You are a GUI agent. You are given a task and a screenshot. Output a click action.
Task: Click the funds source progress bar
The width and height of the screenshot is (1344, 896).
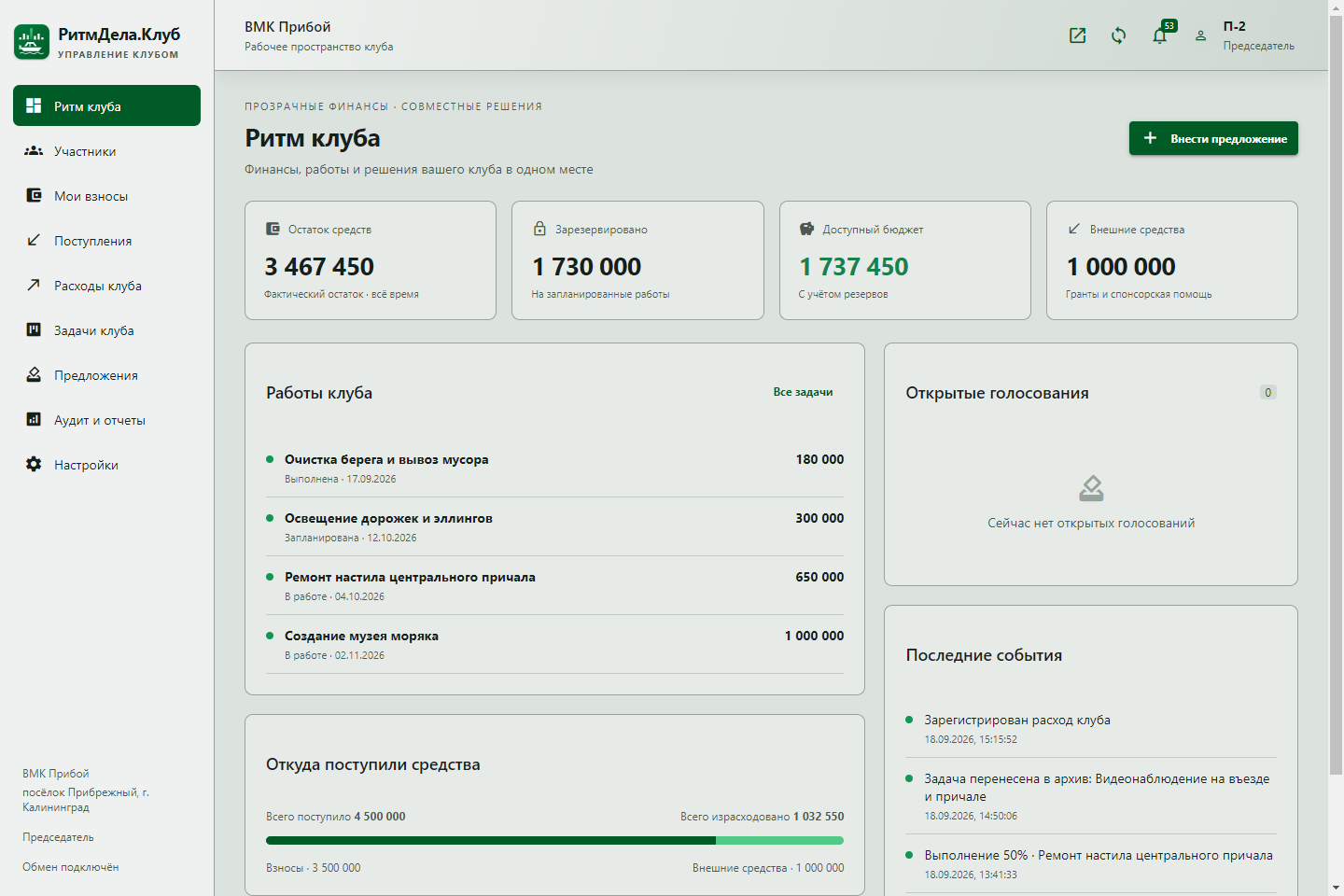point(554,840)
